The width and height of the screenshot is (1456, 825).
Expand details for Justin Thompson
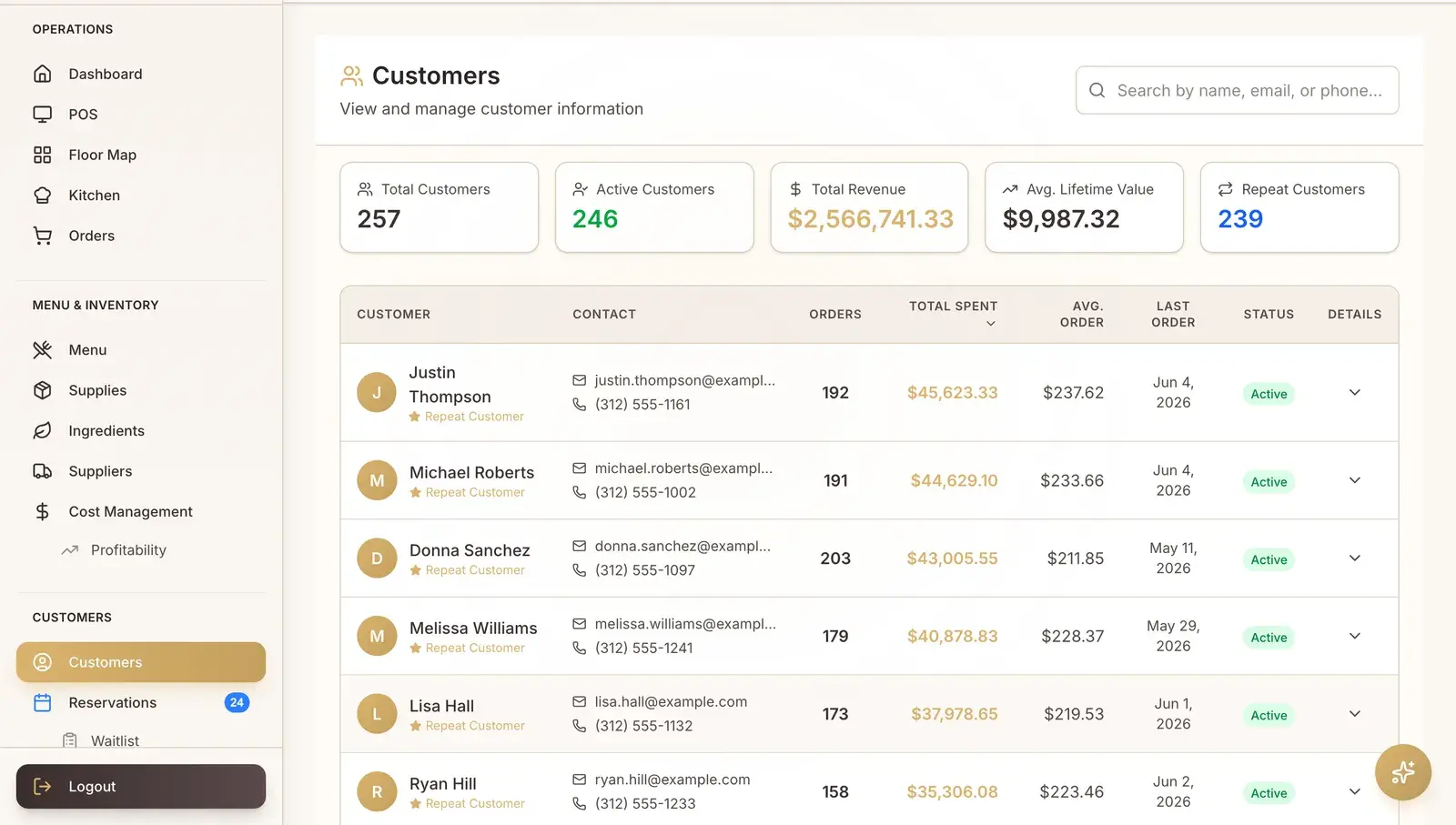[x=1354, y=393]
